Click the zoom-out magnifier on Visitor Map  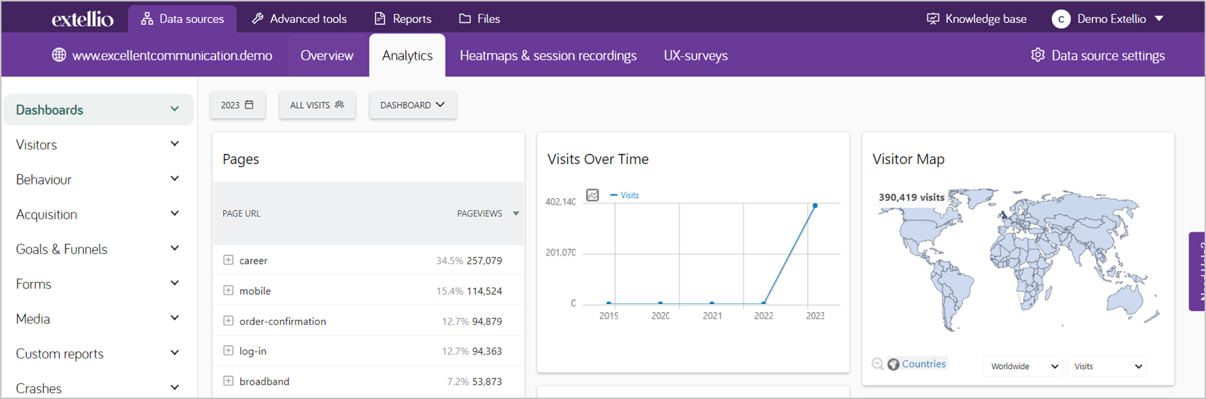[x=878, y=364]
